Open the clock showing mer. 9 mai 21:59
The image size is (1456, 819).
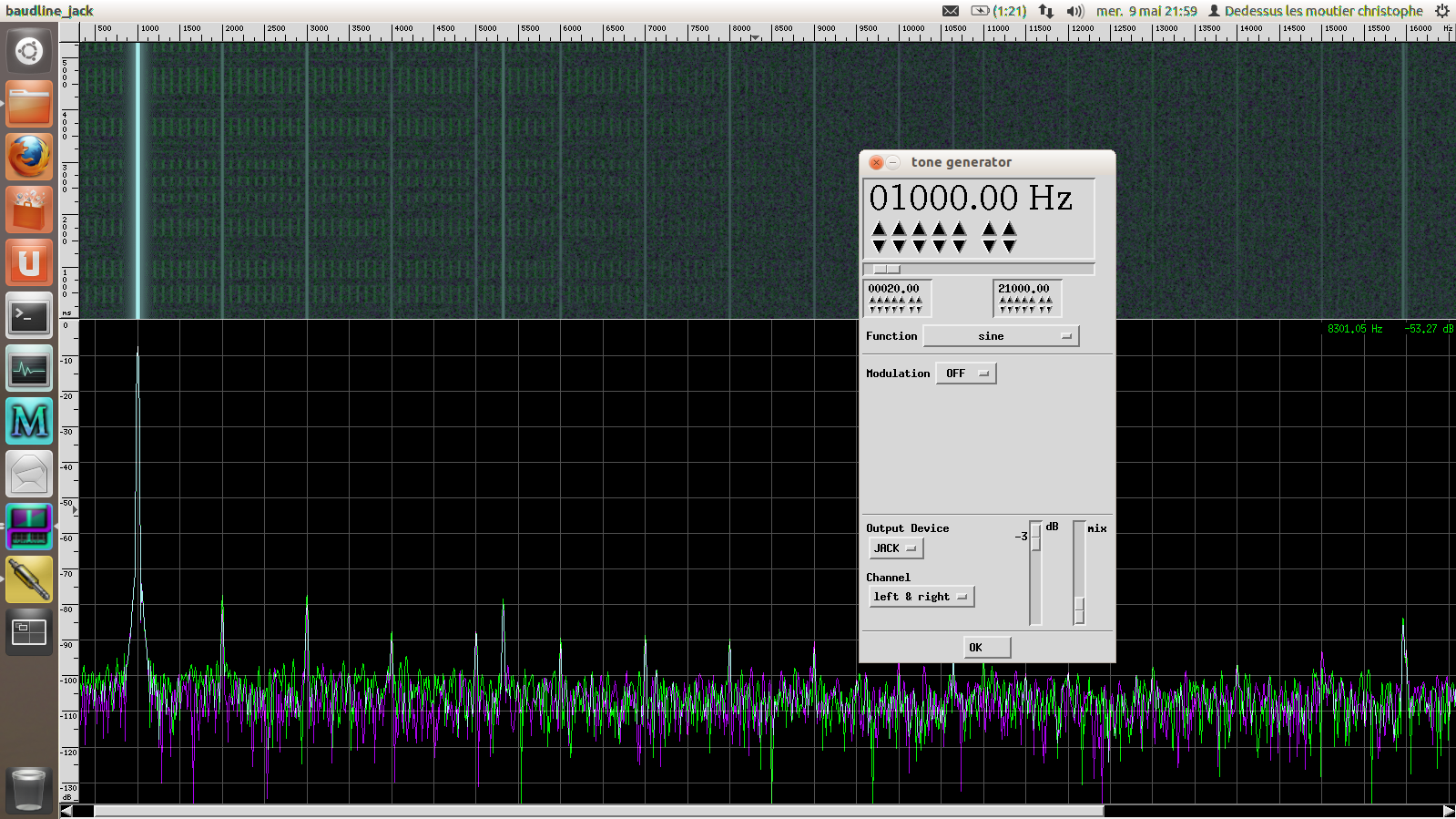[x=1146, y=11]
